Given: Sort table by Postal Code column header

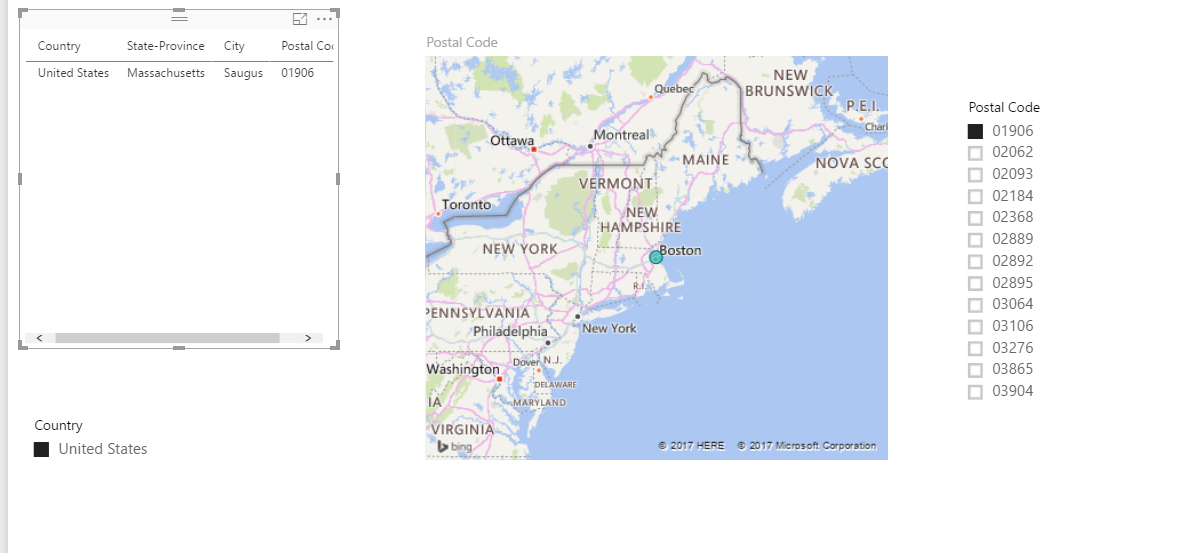Looking at the screenshot, I should pos(307,46).
